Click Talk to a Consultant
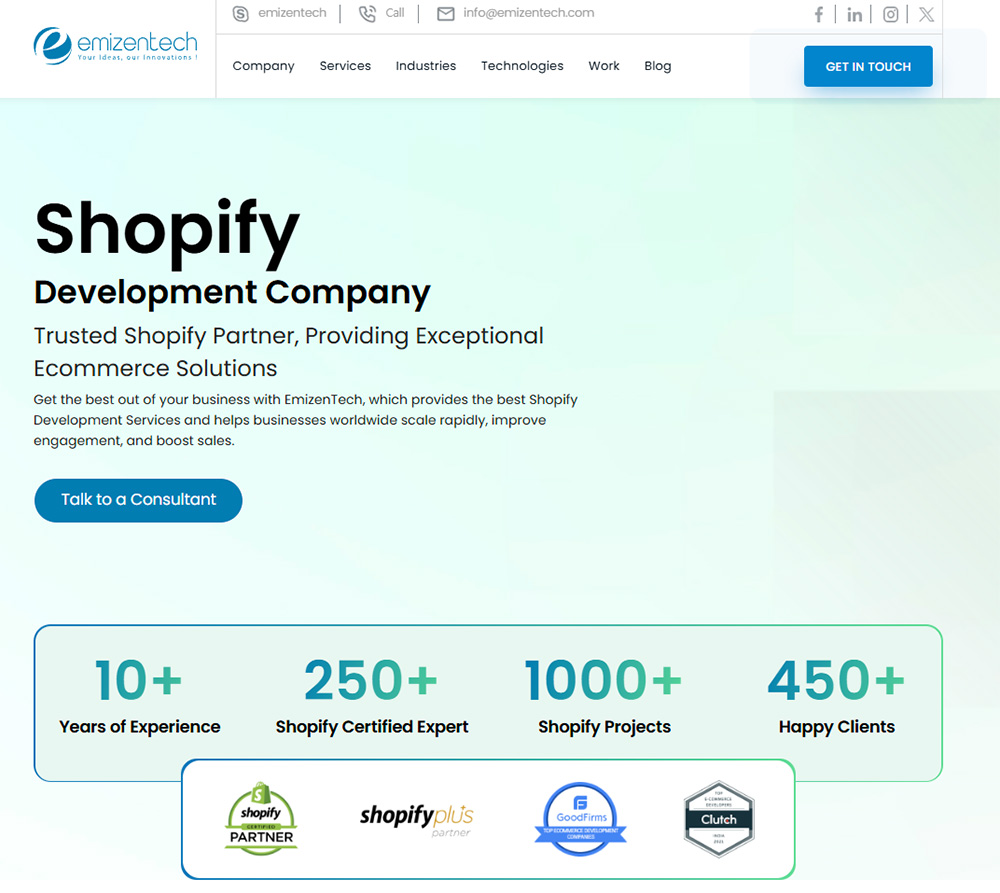 point(138,500)
